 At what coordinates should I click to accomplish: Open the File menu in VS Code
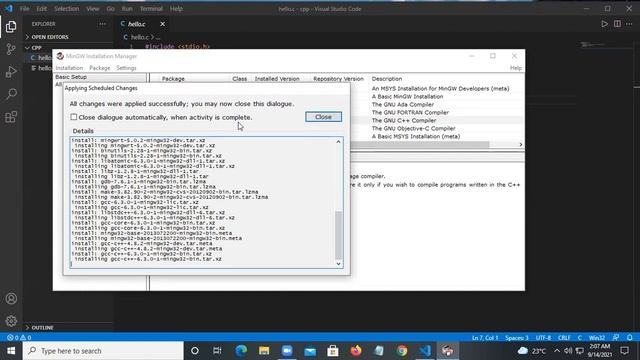point(24,9)
